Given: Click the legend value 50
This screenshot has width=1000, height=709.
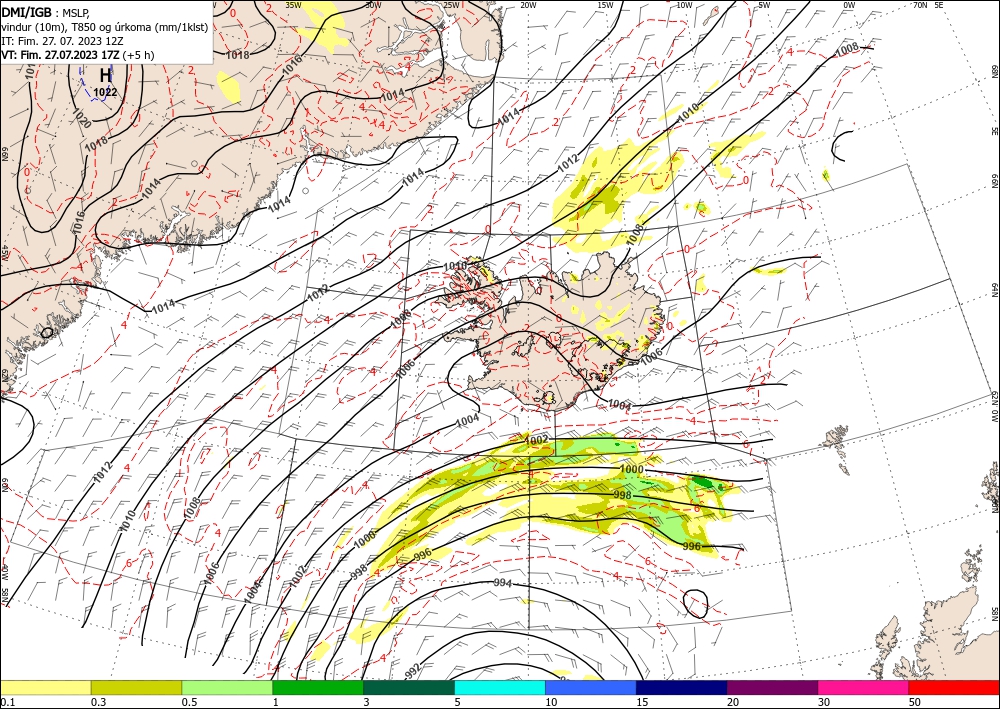Looking at the screenshot, I should click(x=915, y=702).
